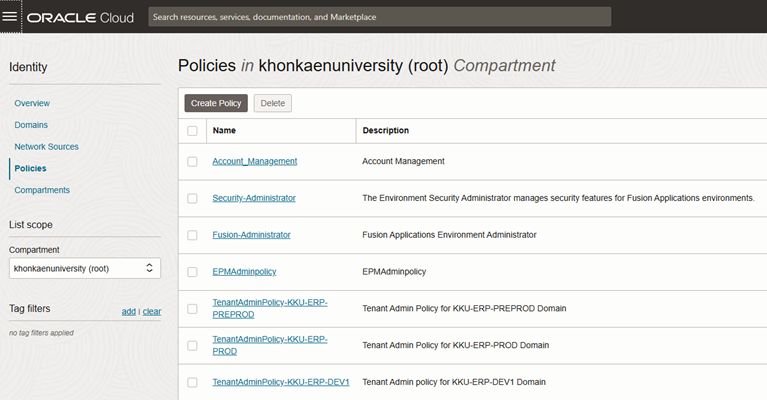Open the Account_Management policy

tap(255, 161)
